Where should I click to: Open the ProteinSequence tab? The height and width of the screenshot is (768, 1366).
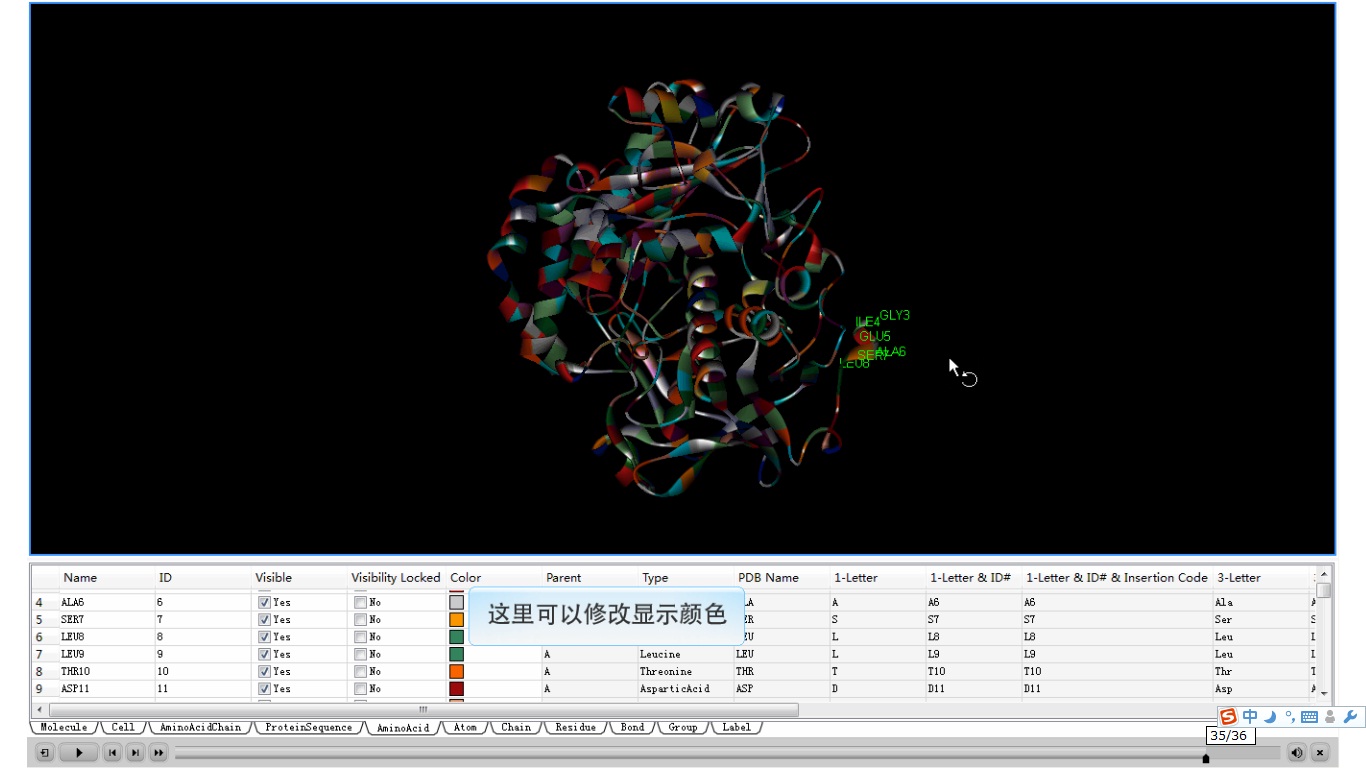308,728
